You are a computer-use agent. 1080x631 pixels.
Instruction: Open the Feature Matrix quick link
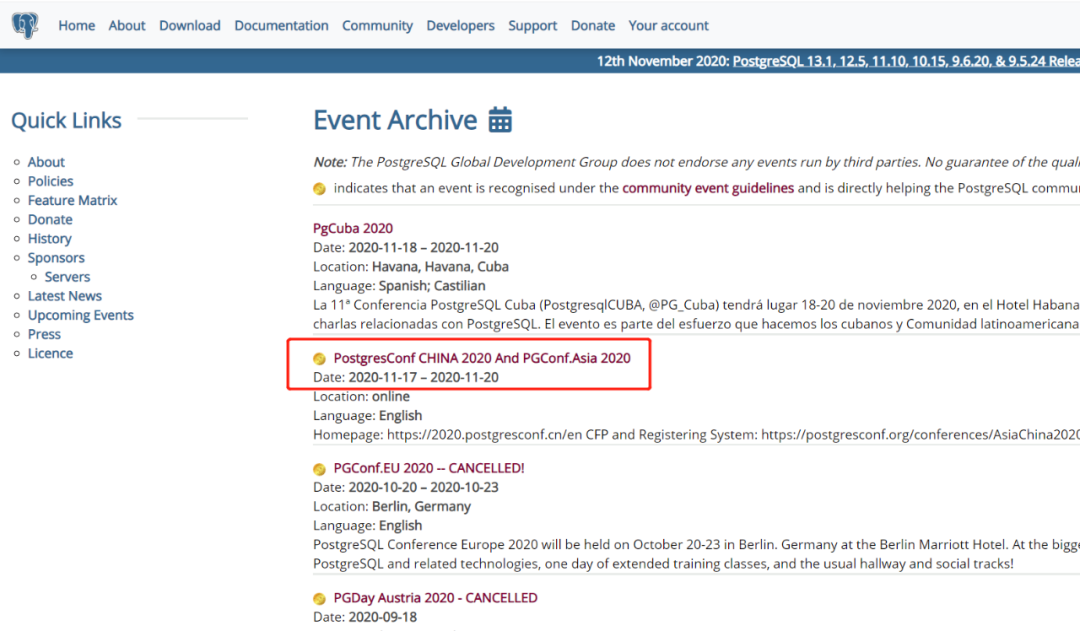coord(72,200)
